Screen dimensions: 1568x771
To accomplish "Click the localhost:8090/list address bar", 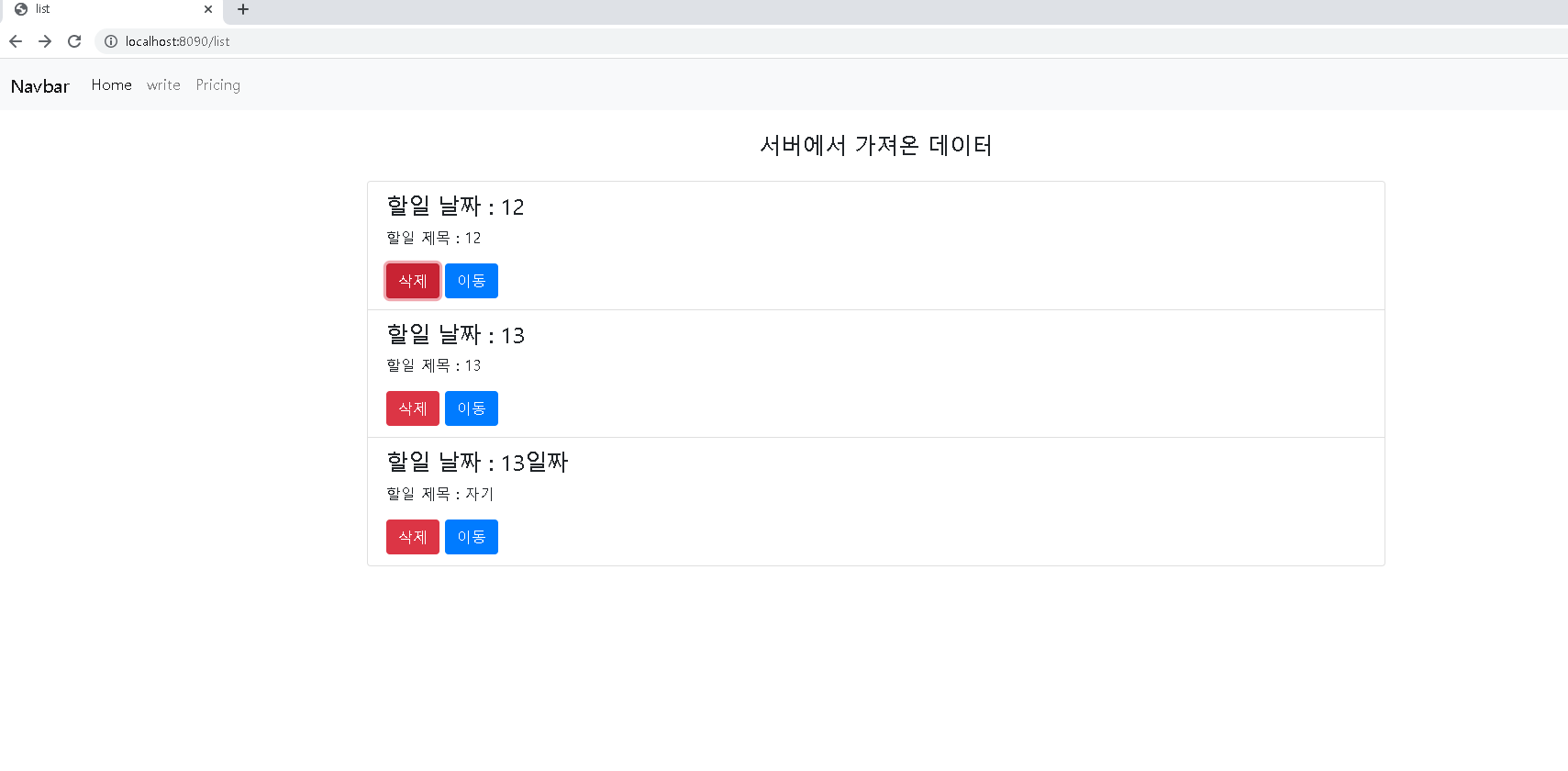I will tap(826, 41).
